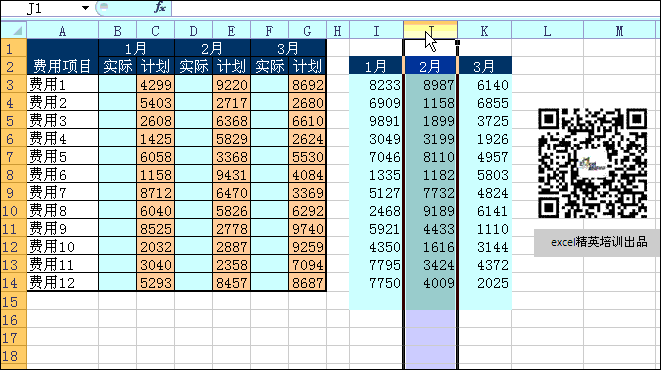Select the 费用12 cell
The height and width of the screenshot is (370, 661).
(62, 282)
